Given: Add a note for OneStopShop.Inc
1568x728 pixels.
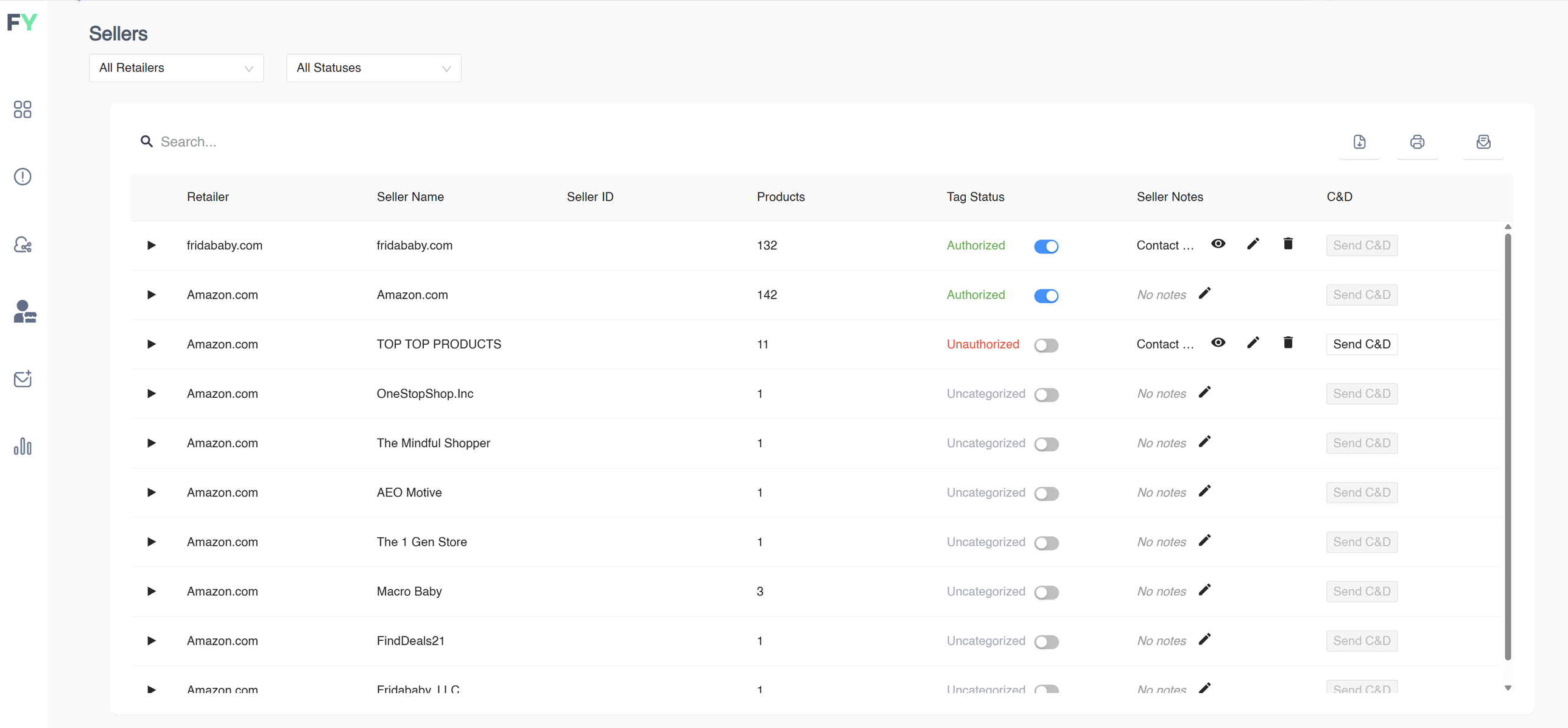Looking at the screenshot, I should [x=1204, y=392].
